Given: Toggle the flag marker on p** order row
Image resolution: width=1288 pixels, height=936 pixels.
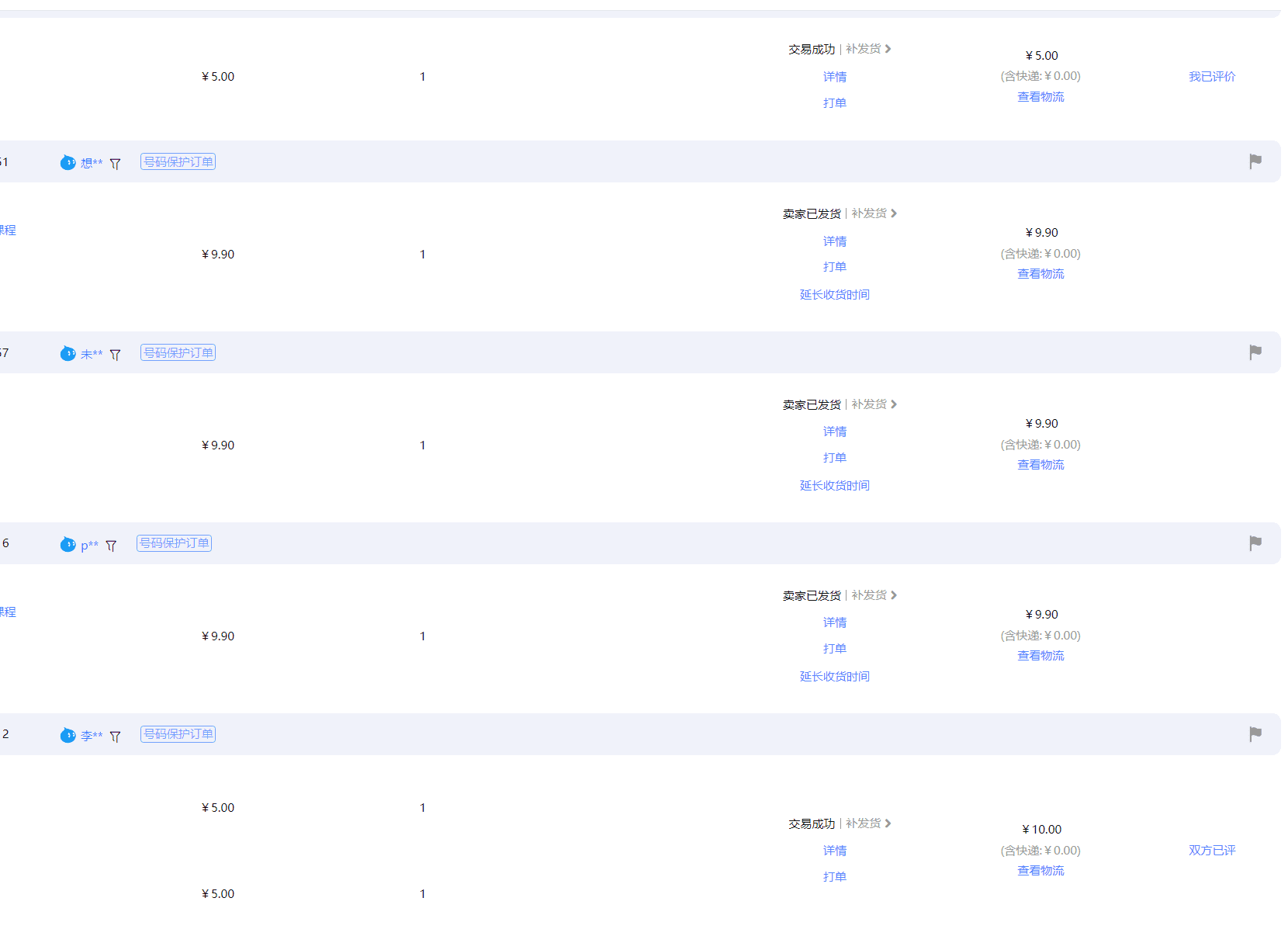Looking at the screenshot, I should pyautogui.click(x=1255, y=543).
